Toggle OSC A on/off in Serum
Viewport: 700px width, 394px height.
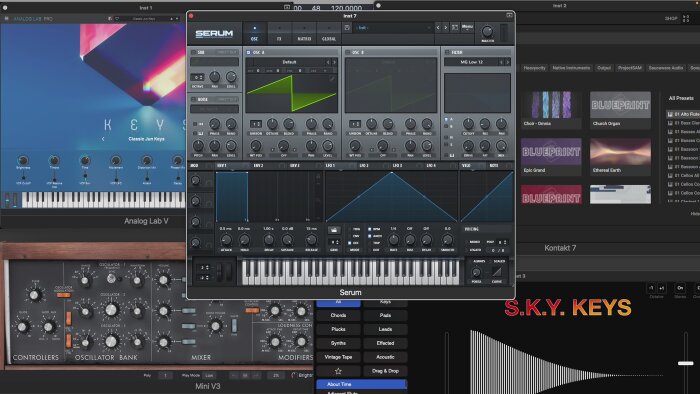point(249,52)
